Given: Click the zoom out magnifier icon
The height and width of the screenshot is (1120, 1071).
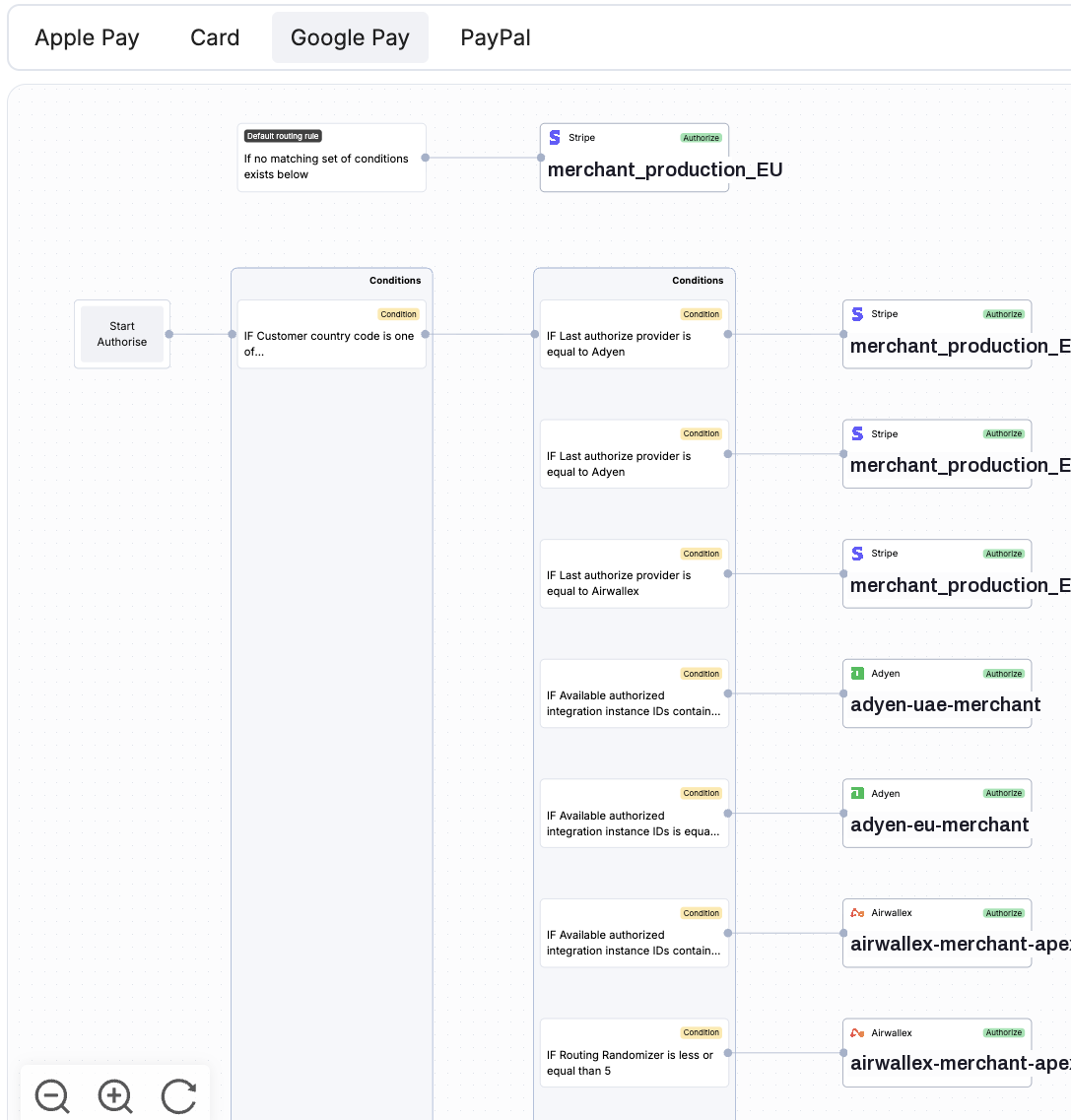Looking at the screenshot, I should [52, 1095].
